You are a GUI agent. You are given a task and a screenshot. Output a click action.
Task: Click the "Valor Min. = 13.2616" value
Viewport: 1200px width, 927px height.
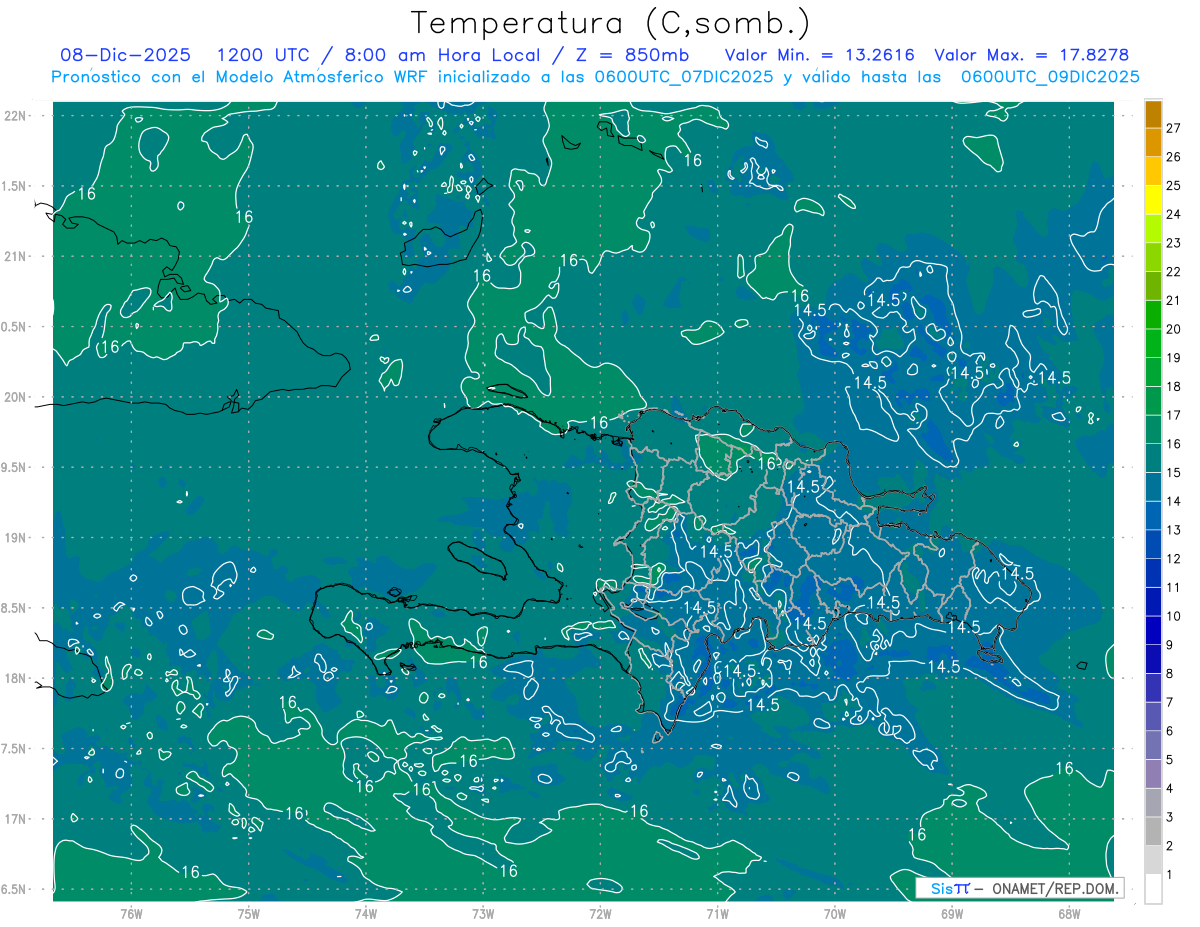point(819,55)
